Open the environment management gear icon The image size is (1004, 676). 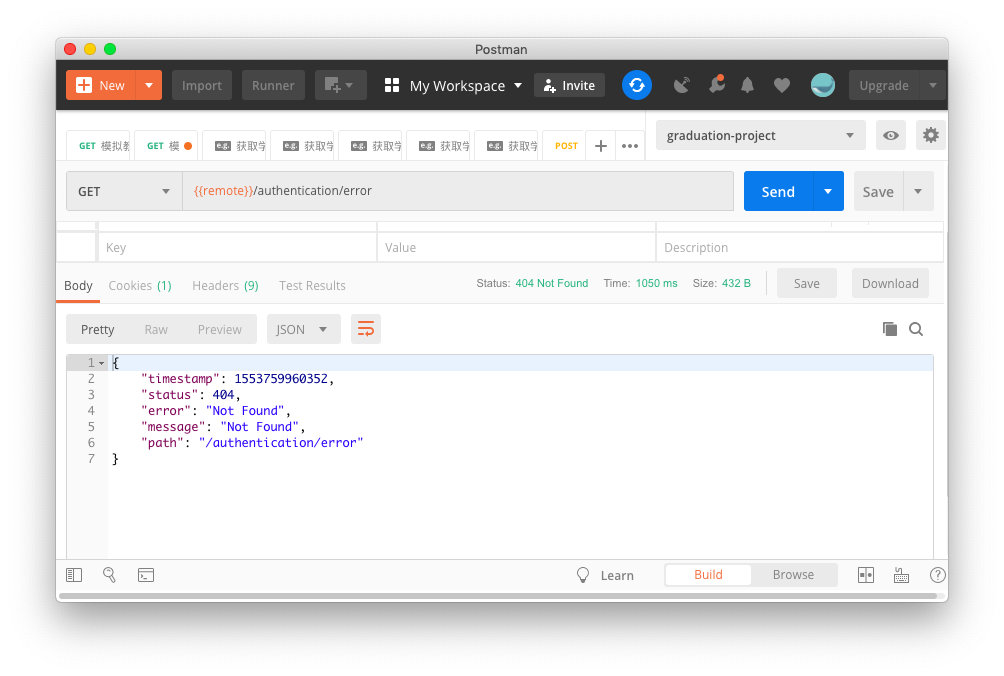930,136
